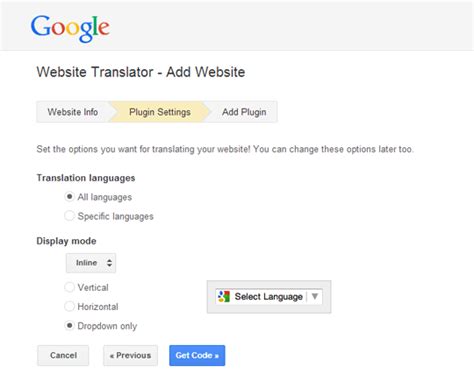
Task: Open the Inline display mode dropdown
Action: (91, 263)
